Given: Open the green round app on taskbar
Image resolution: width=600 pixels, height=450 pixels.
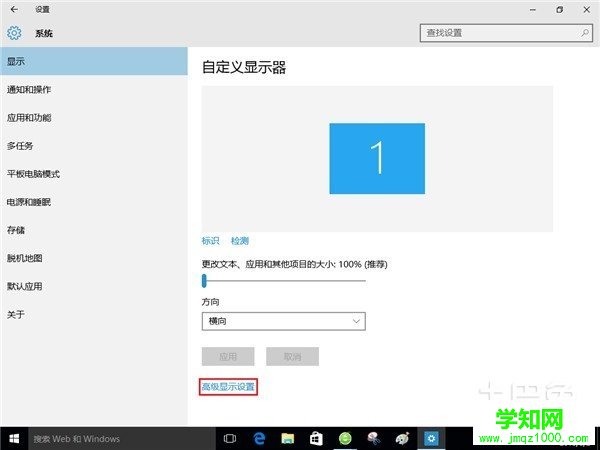Looking at the screenshot, I should [x=345, y=438].
